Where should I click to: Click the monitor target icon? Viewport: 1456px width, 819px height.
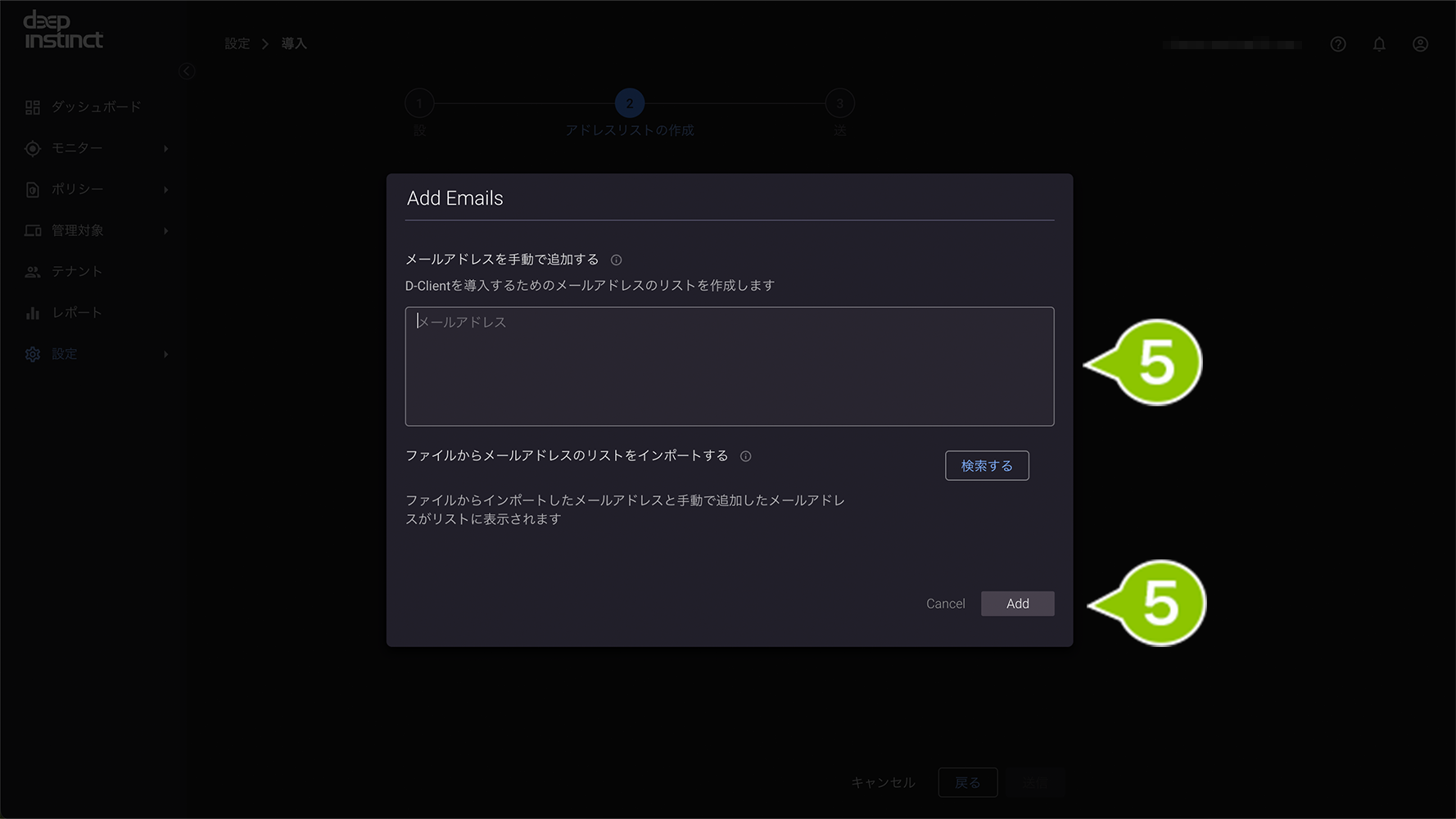[x=33, y=148]
